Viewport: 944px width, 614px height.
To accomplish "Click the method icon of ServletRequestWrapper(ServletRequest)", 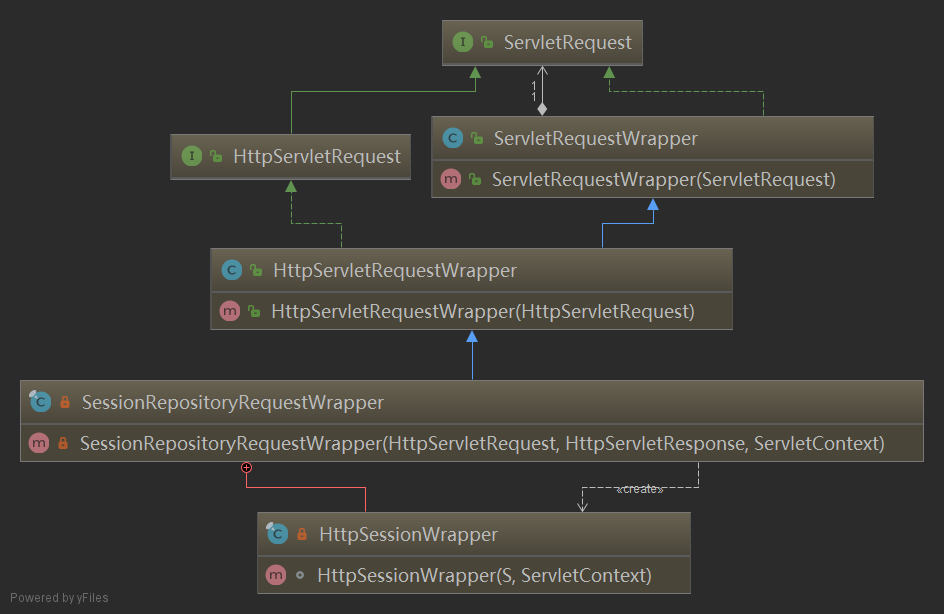I will pyautogui.click(x=451, y=179).
